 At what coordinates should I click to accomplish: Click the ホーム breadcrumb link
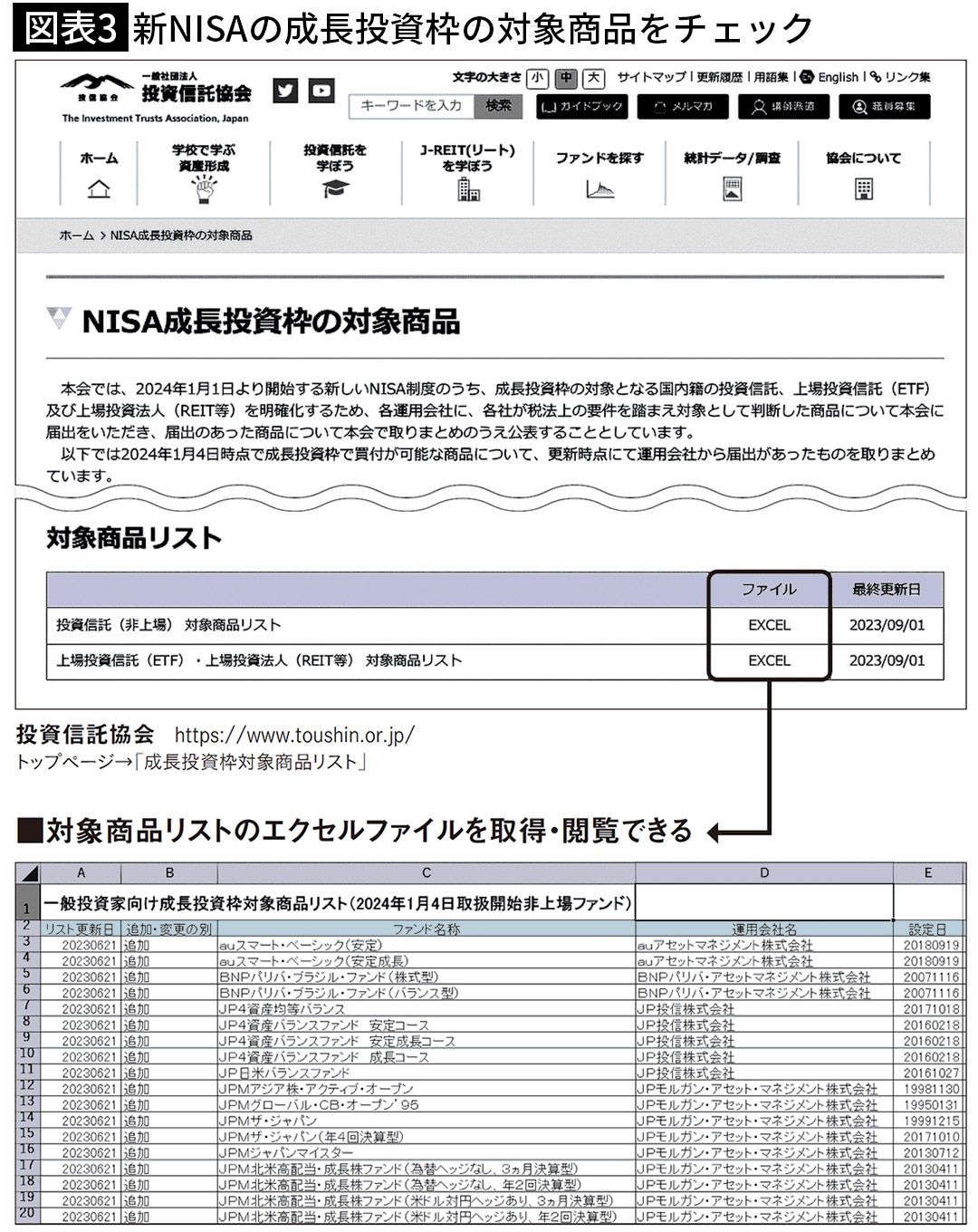77,236
